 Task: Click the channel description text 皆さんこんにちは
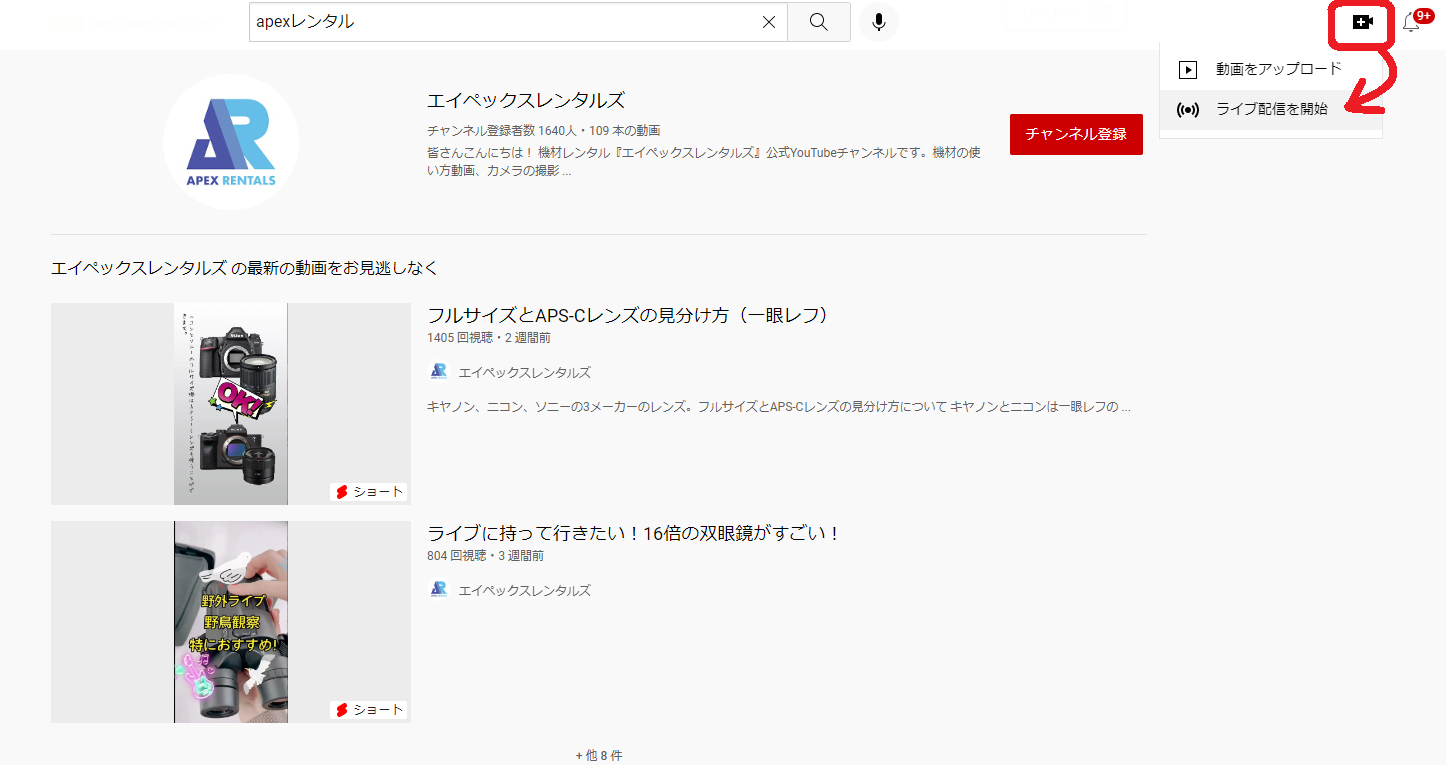pyautogui.click(x=704, y=161)
